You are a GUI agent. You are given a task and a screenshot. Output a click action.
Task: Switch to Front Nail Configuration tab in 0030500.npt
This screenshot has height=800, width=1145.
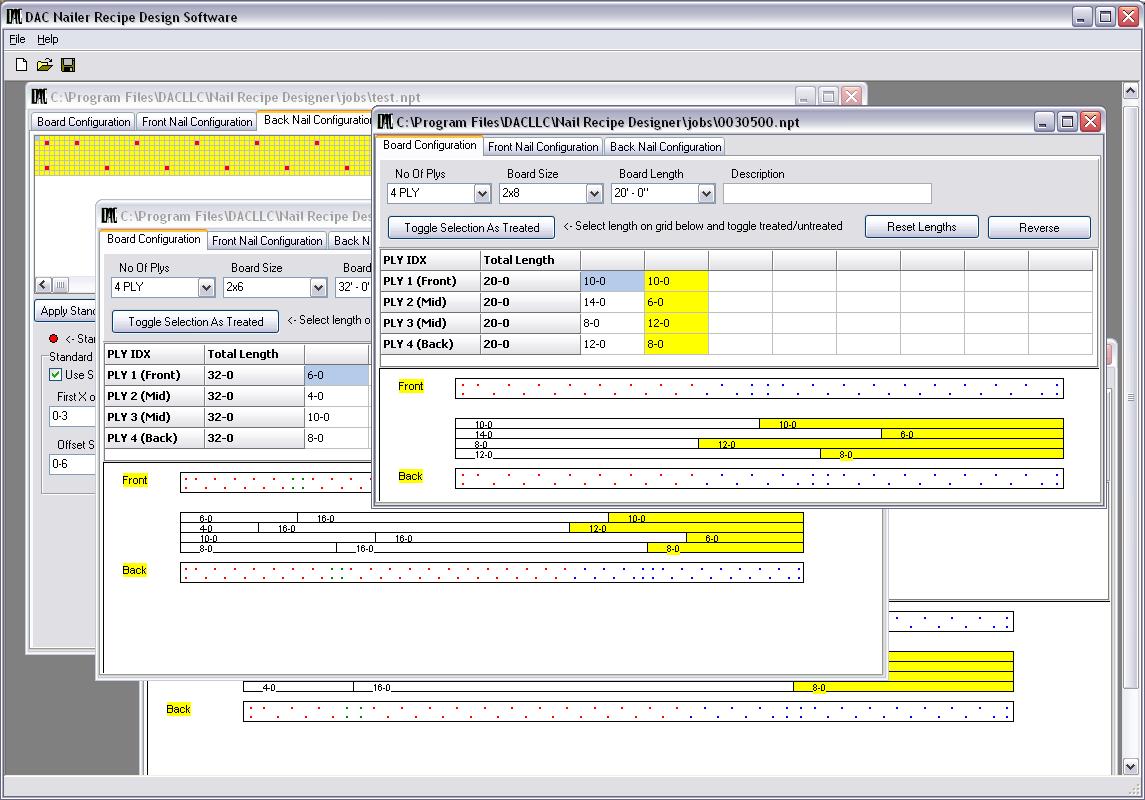tap(543, 147)
